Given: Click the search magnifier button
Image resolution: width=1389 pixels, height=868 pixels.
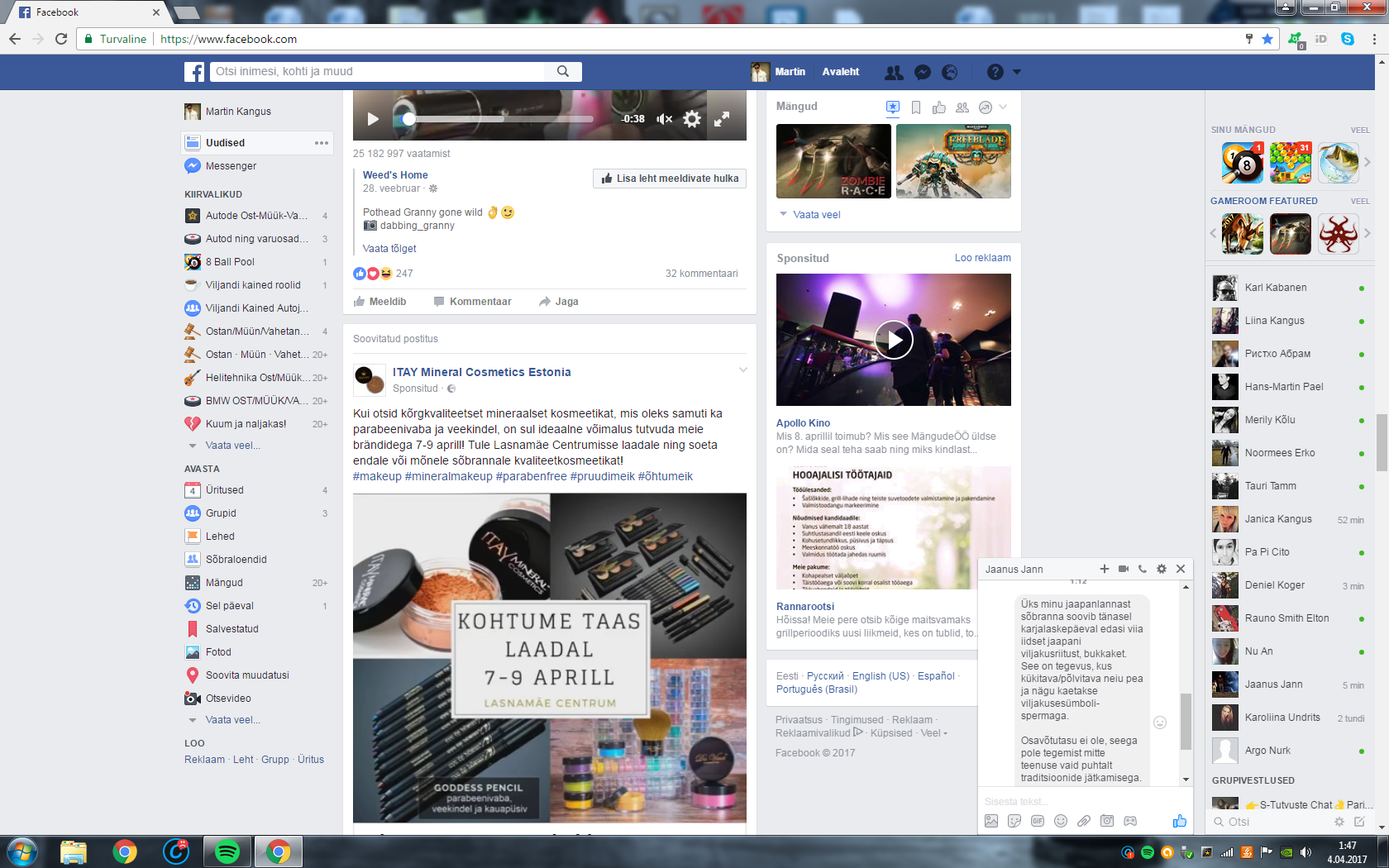Looking at the screenshot, I should point(563,71).
